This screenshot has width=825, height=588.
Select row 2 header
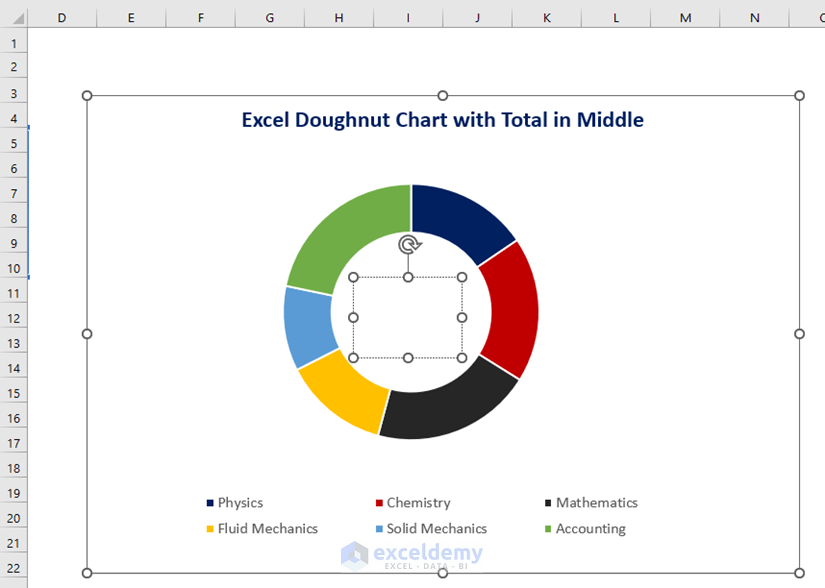point(14,67)
